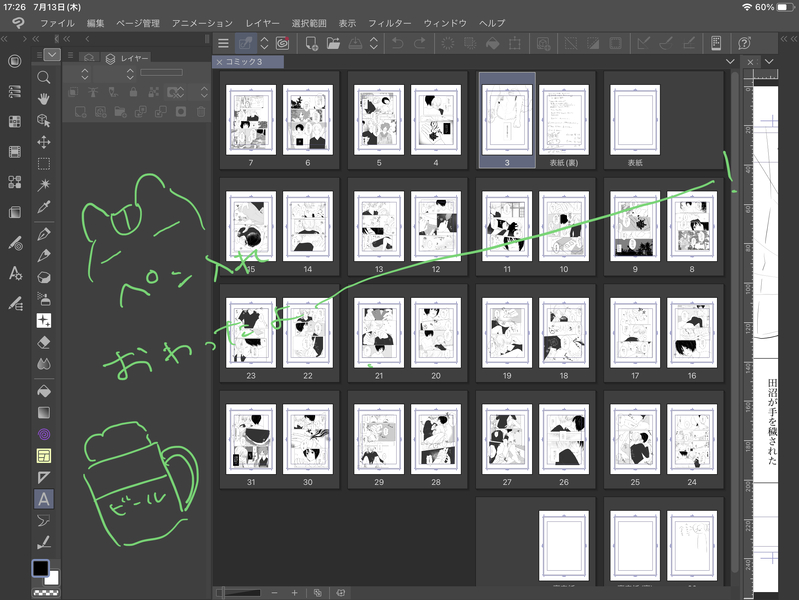Open the 編集 menu
Viewport: 799px width, 600px height.
[x=95, y=23]
